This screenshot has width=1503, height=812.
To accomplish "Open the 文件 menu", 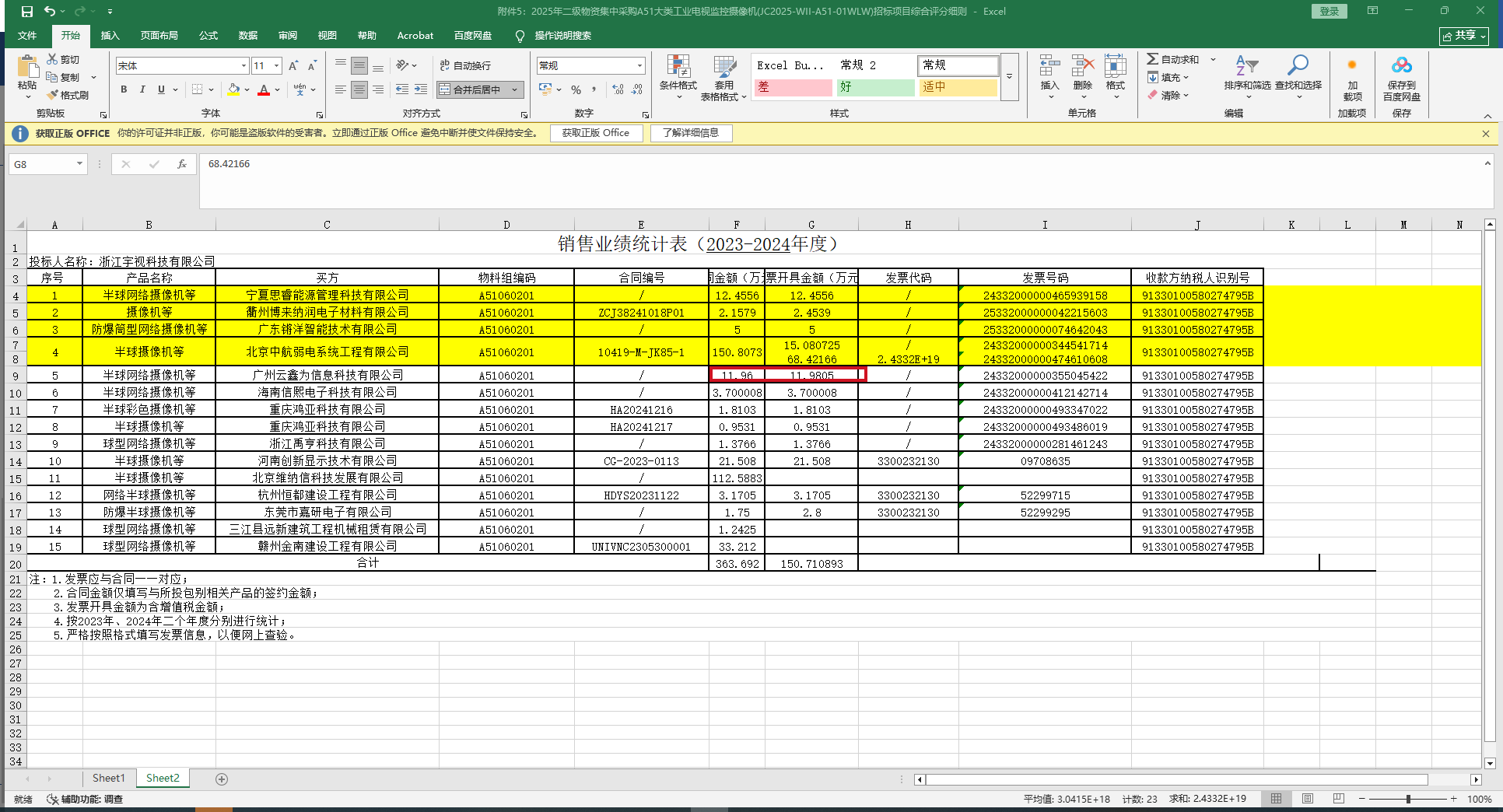I will pyautogui.click(x=27, y=36).
